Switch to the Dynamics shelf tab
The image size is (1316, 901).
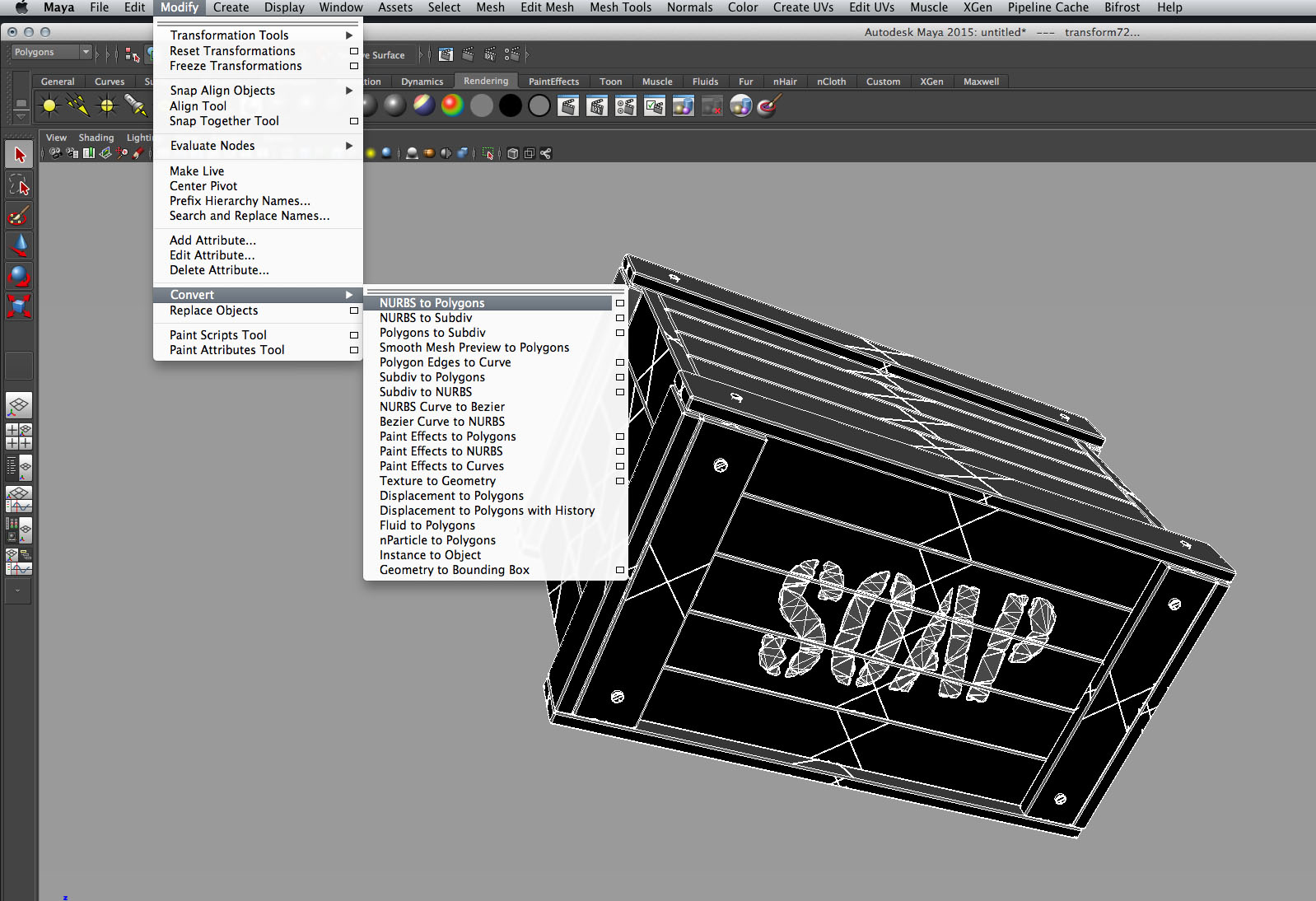click(x=422, y=82)
